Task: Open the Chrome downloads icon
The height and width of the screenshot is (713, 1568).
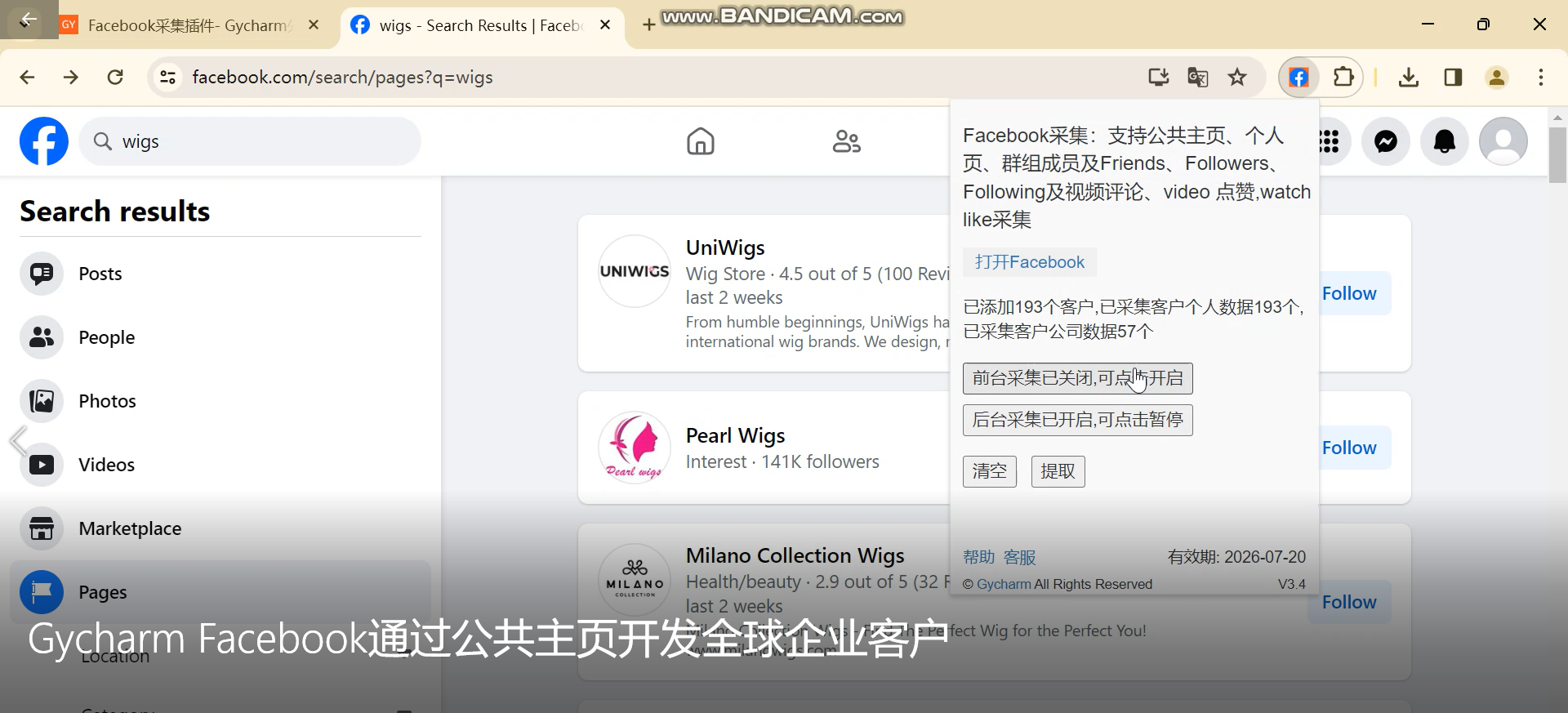Action: [x=1409, y=78]
